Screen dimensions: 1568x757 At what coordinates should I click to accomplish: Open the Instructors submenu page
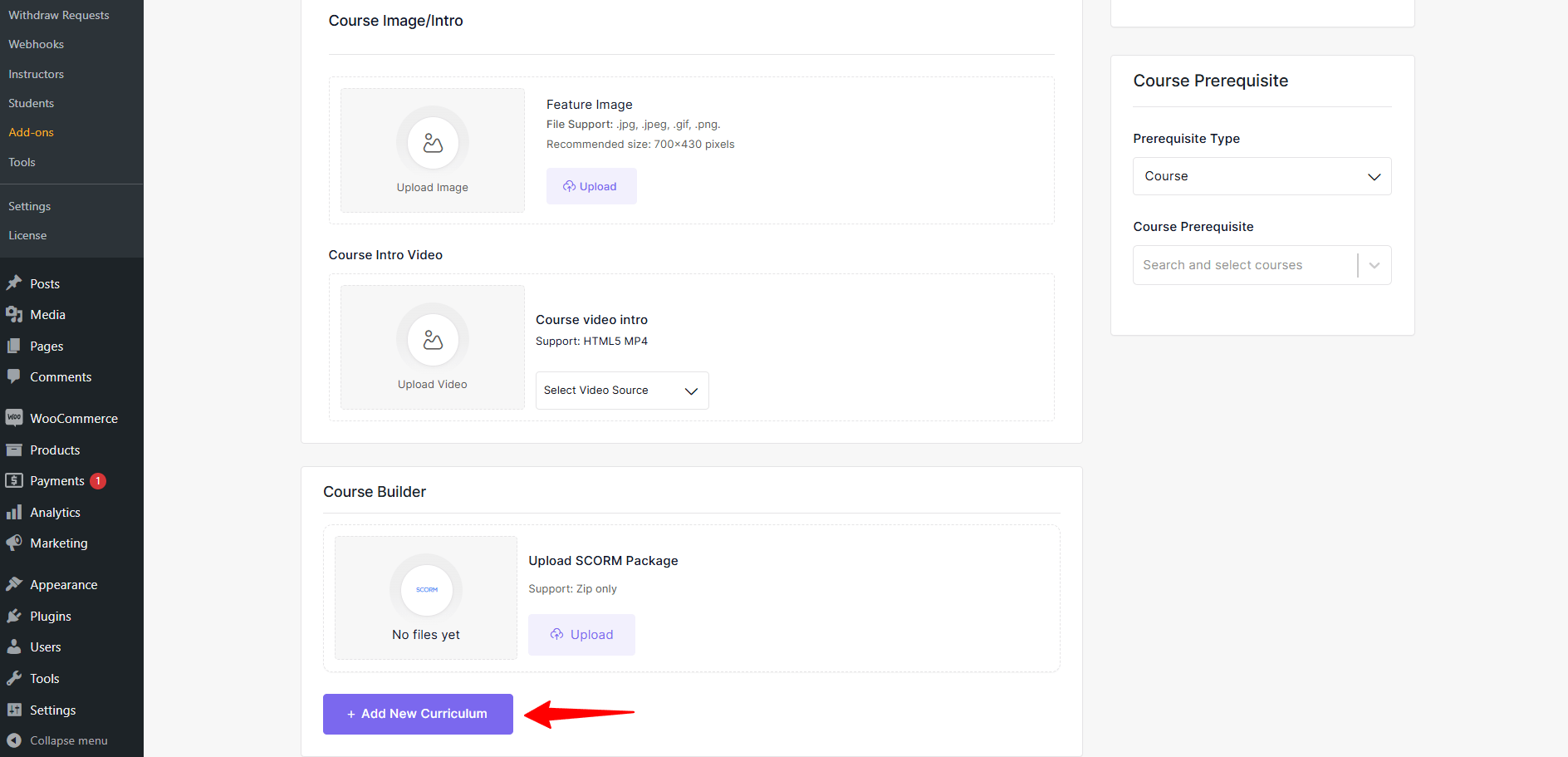(x=37, y=74)
